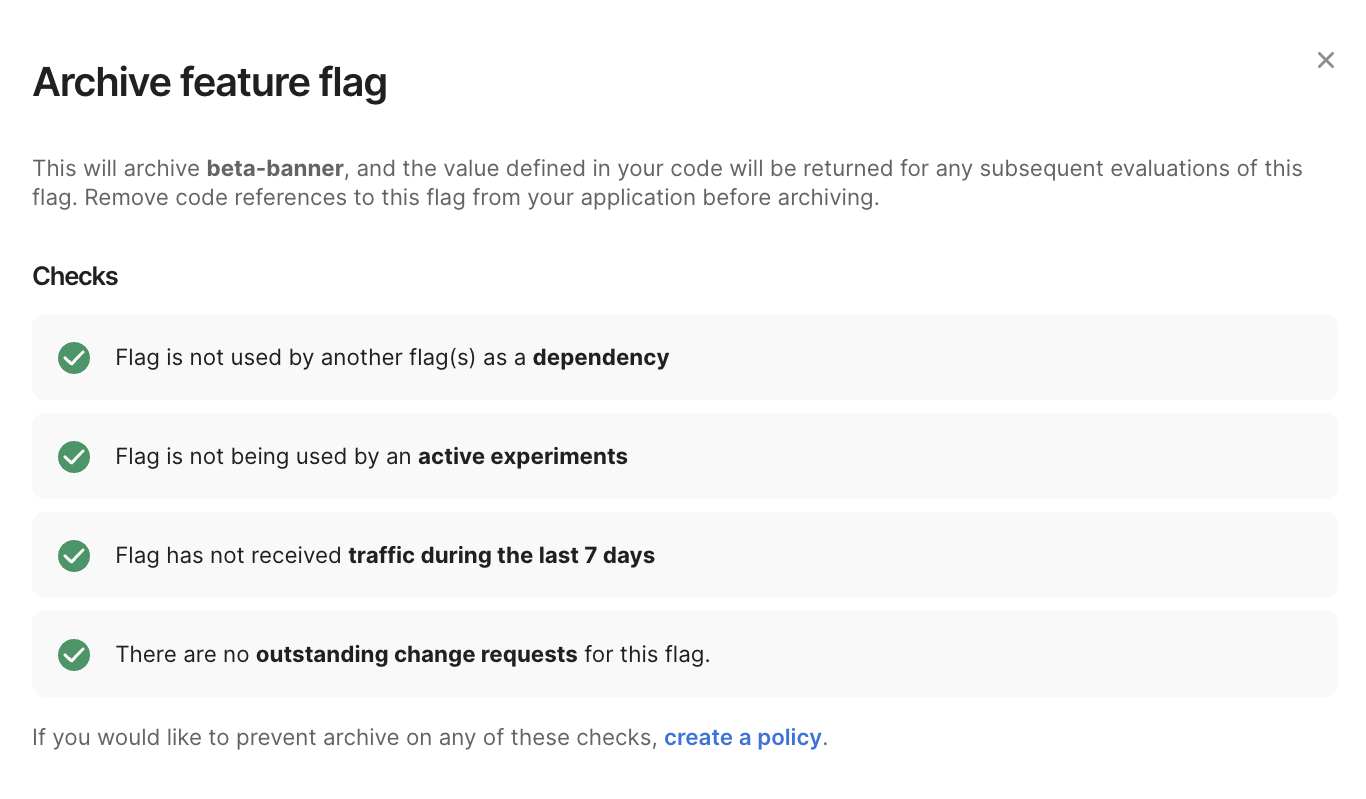Click green check icon for change requests
The image size is (1366, 799).
[x=74, y=655]
